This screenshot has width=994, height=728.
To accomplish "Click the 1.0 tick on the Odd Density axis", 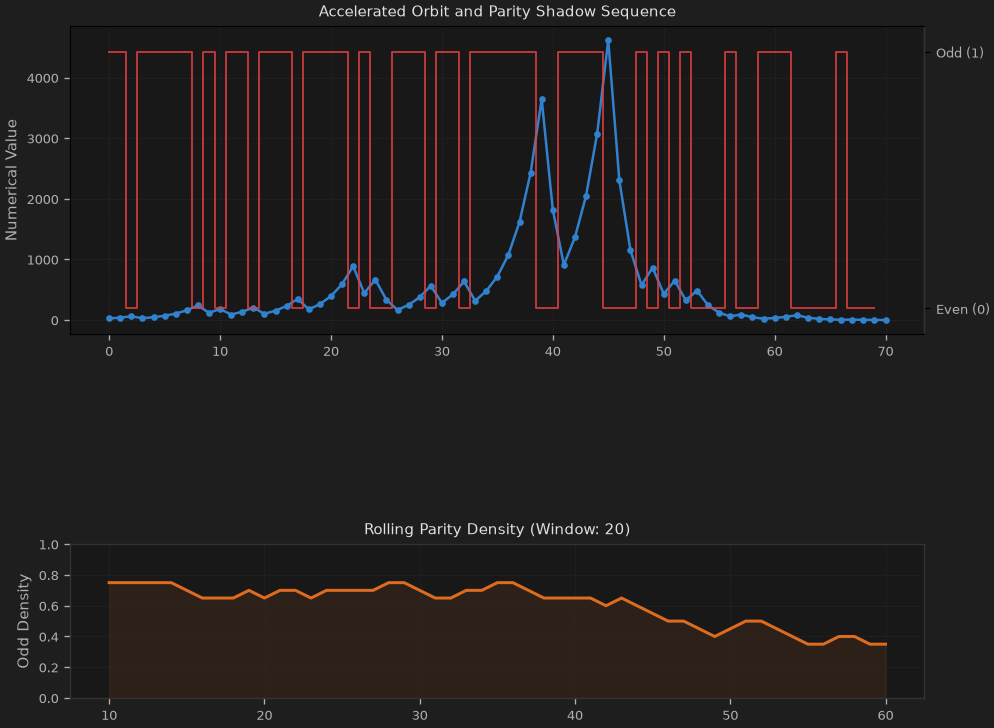I will click(48, 545).
